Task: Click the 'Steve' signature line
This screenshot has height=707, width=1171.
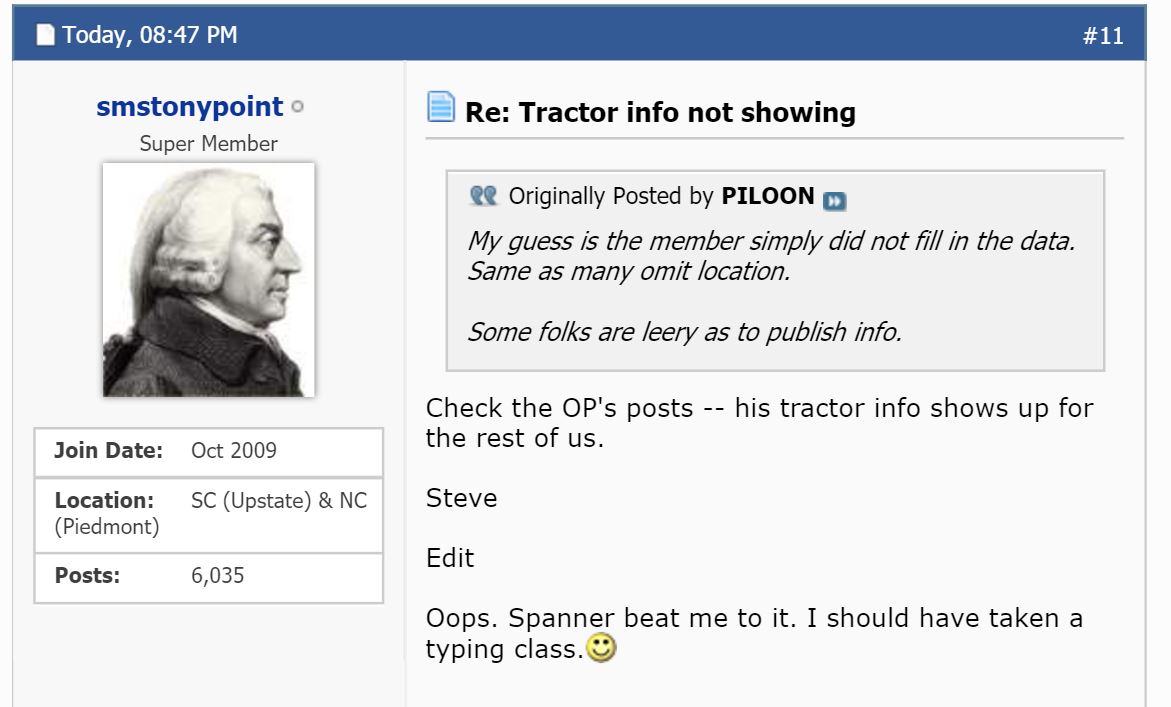Action: click(461, 498)
